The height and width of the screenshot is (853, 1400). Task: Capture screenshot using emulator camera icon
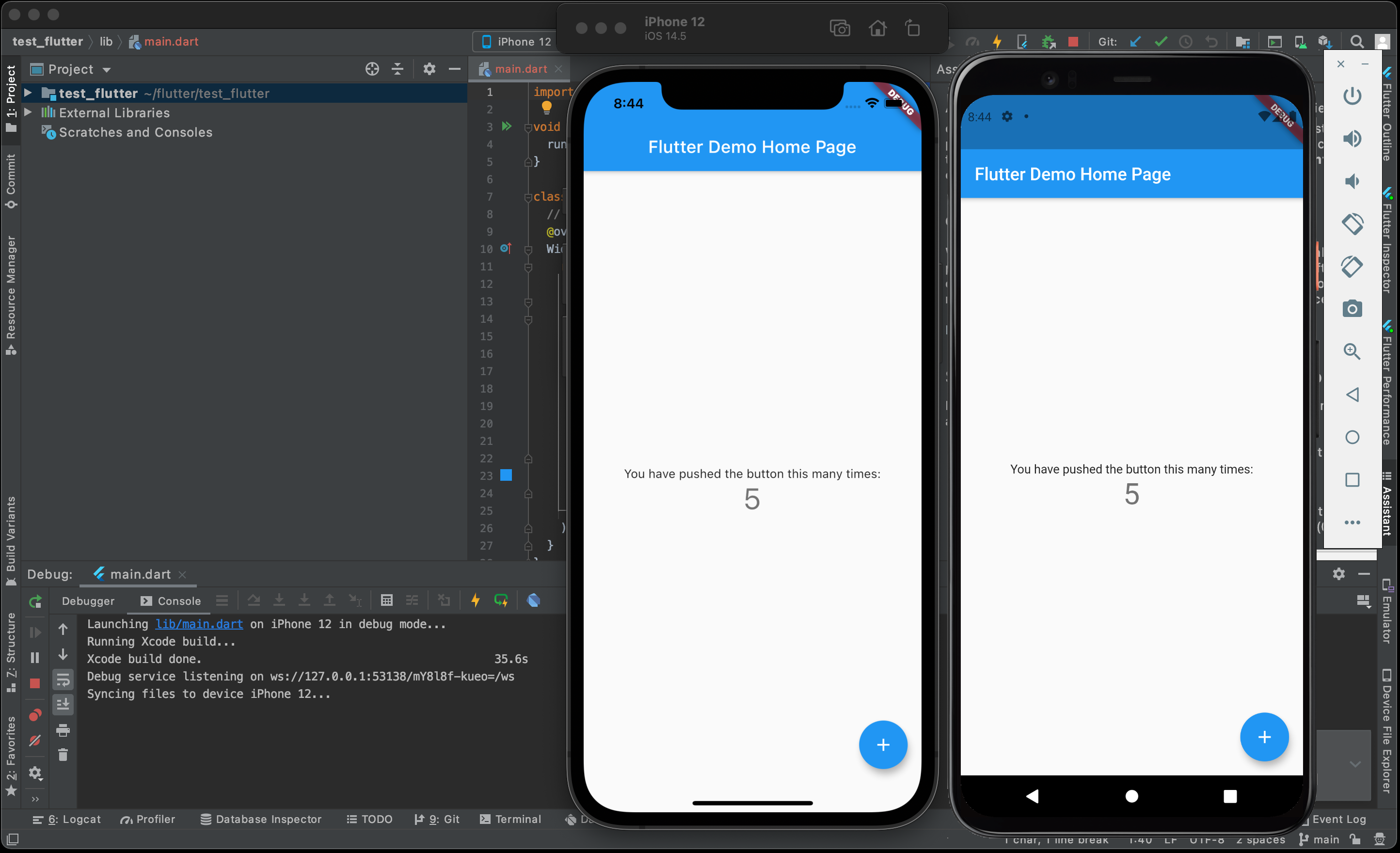click(x=1353, y=308)
